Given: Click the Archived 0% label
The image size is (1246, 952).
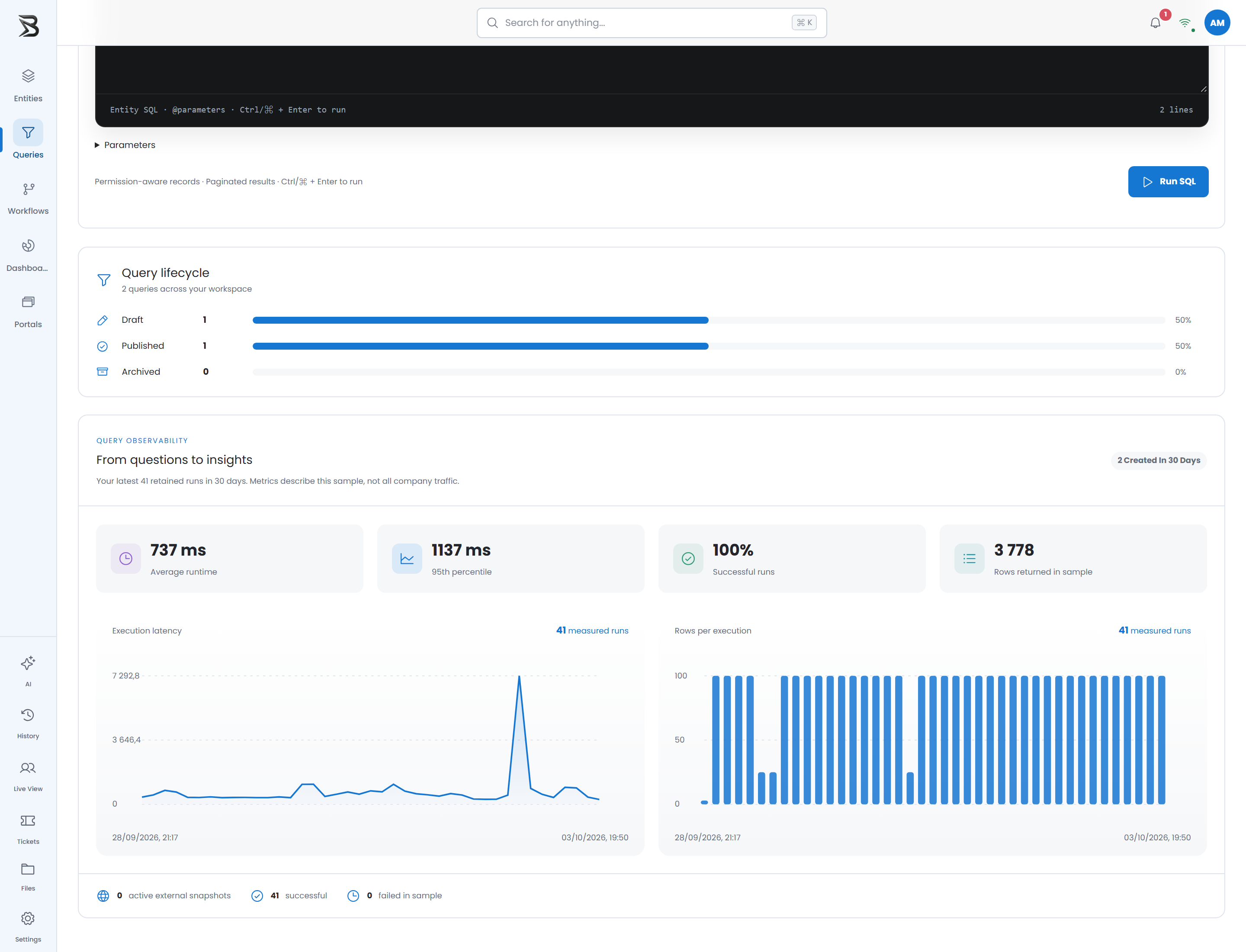Looking at the screenshot, I should 1180,372.
